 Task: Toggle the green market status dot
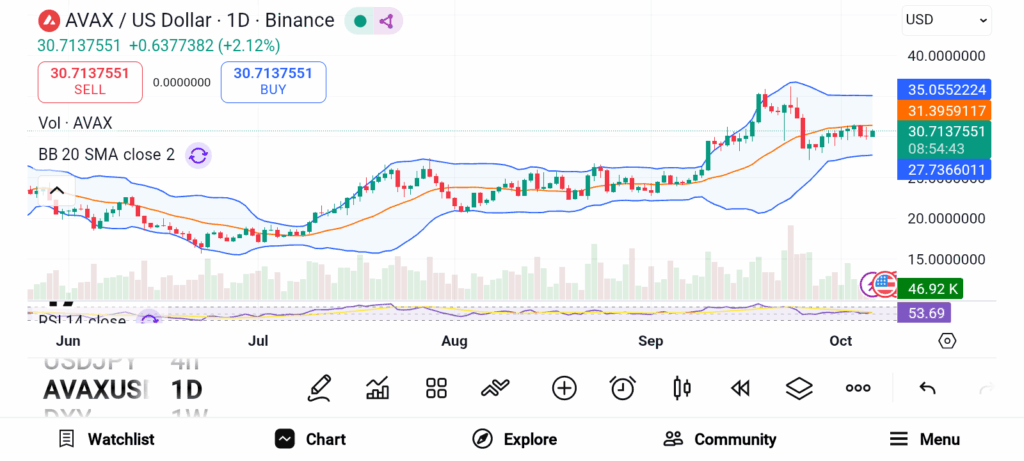pos(360,20)
